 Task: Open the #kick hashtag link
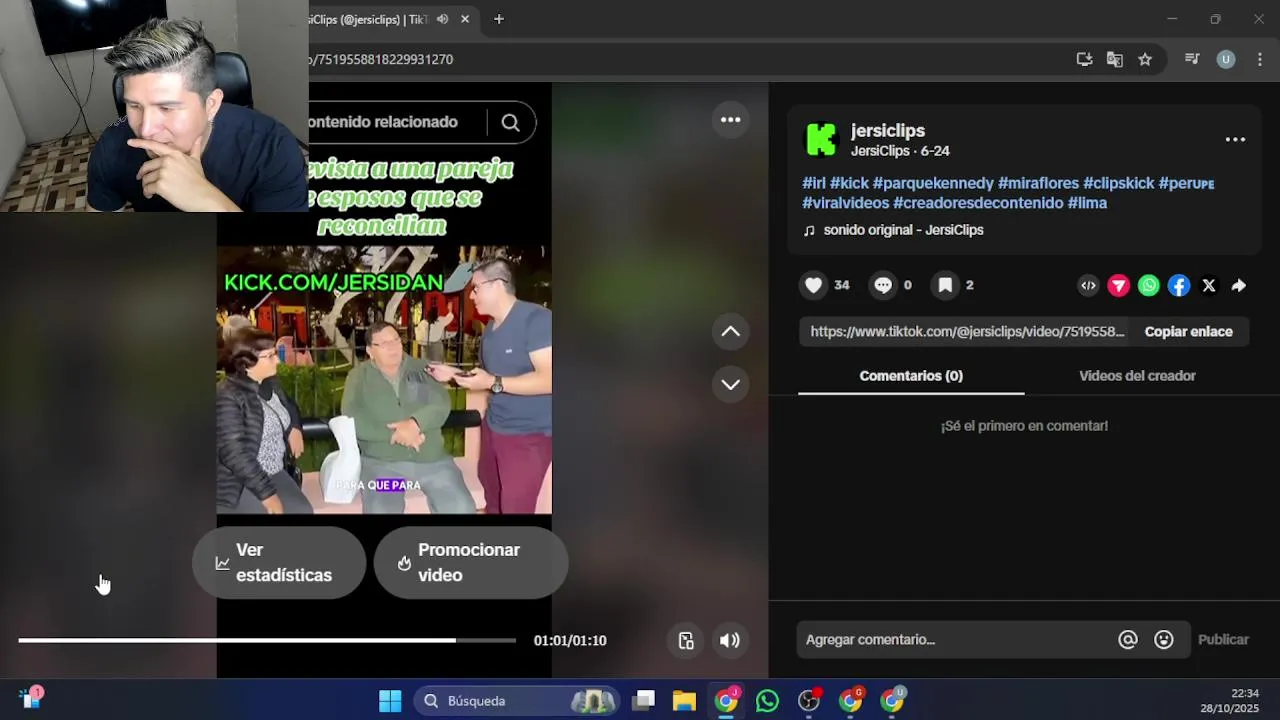click(x=849, y=184)
